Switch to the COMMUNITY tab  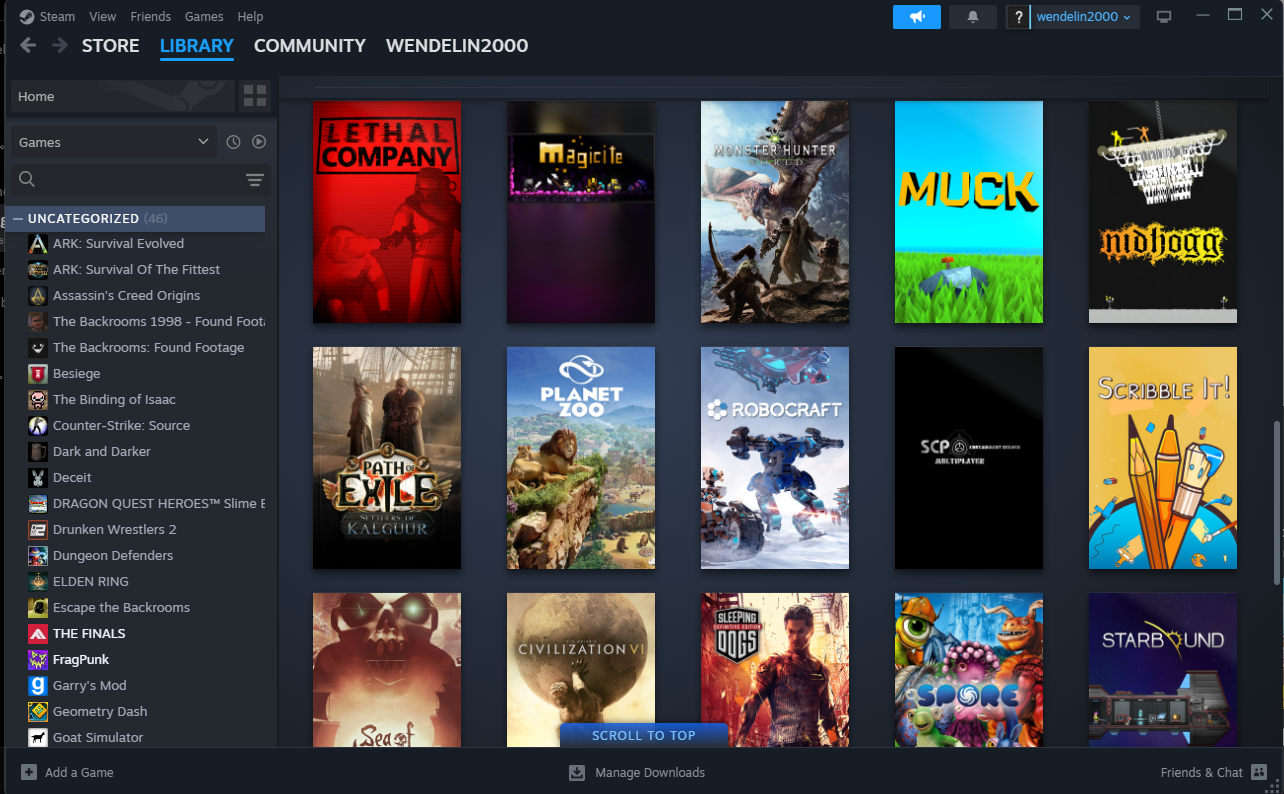pyautogui.click(x=310, y=46)
